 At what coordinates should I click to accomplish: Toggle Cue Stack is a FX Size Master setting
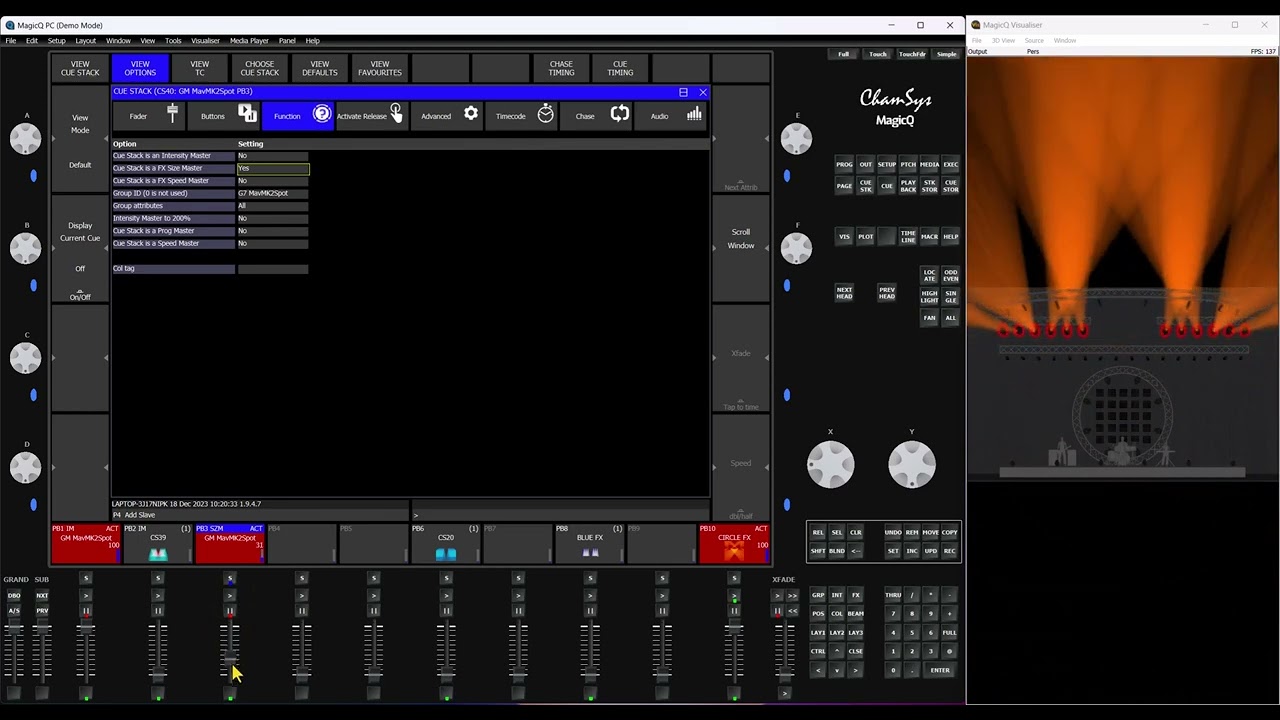[272, 168]
